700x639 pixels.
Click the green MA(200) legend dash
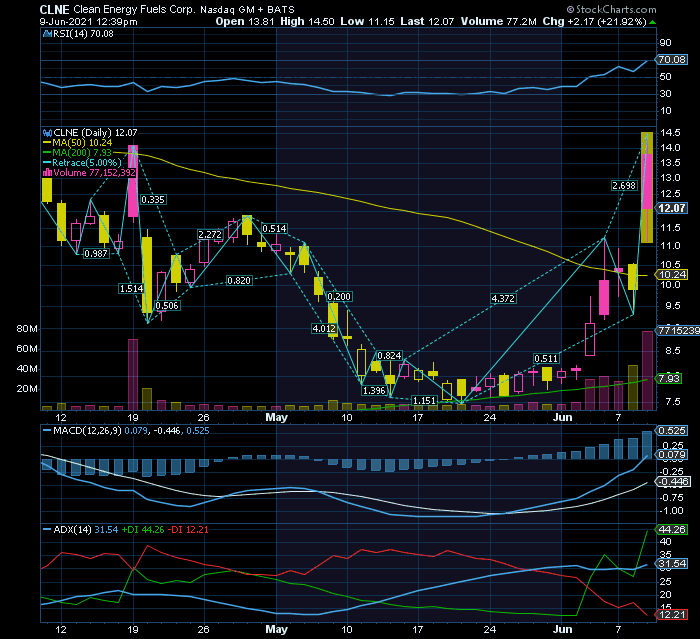coord(47,153)
